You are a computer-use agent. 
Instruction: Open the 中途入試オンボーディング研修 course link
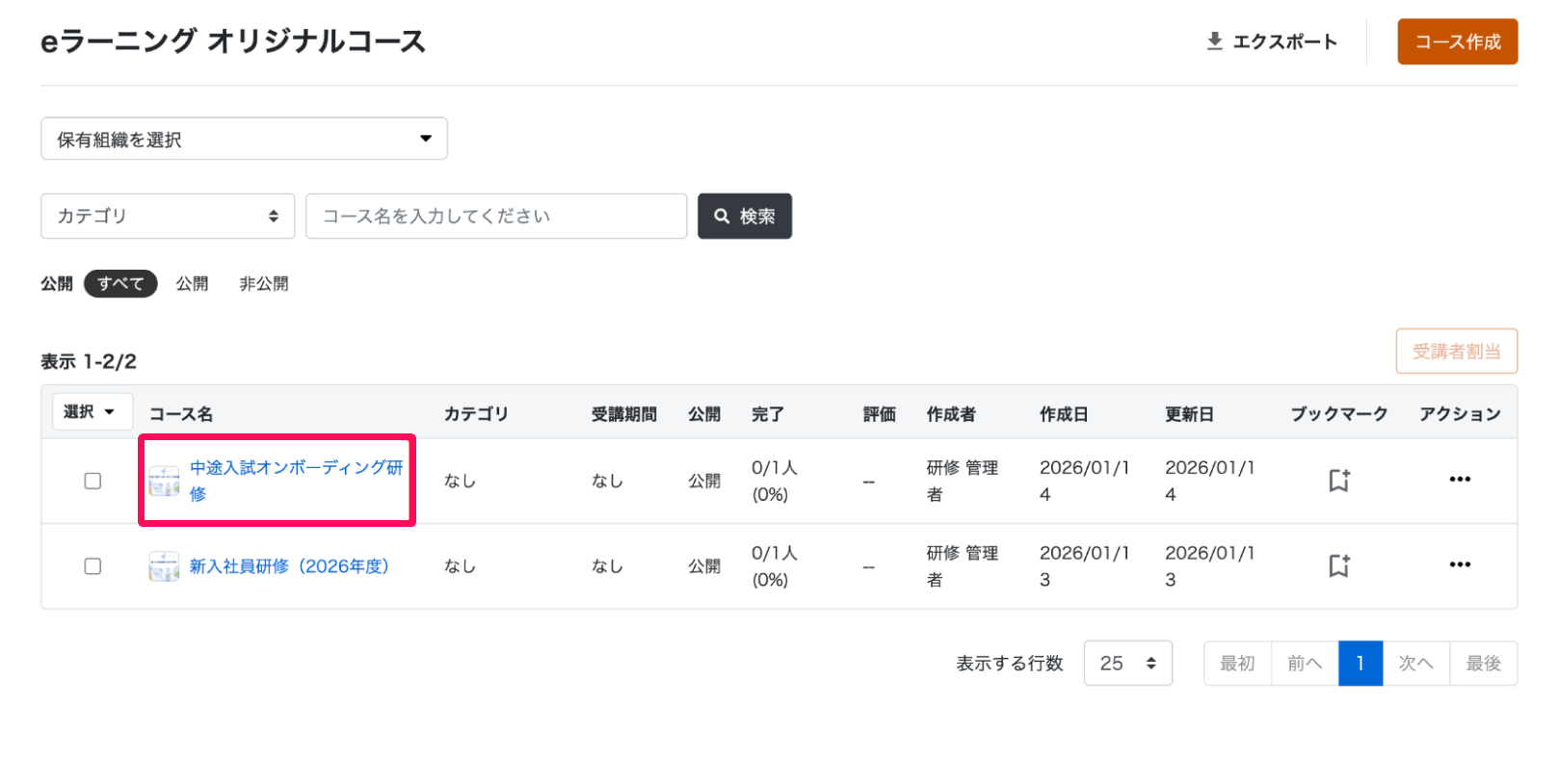pos(296,481)
